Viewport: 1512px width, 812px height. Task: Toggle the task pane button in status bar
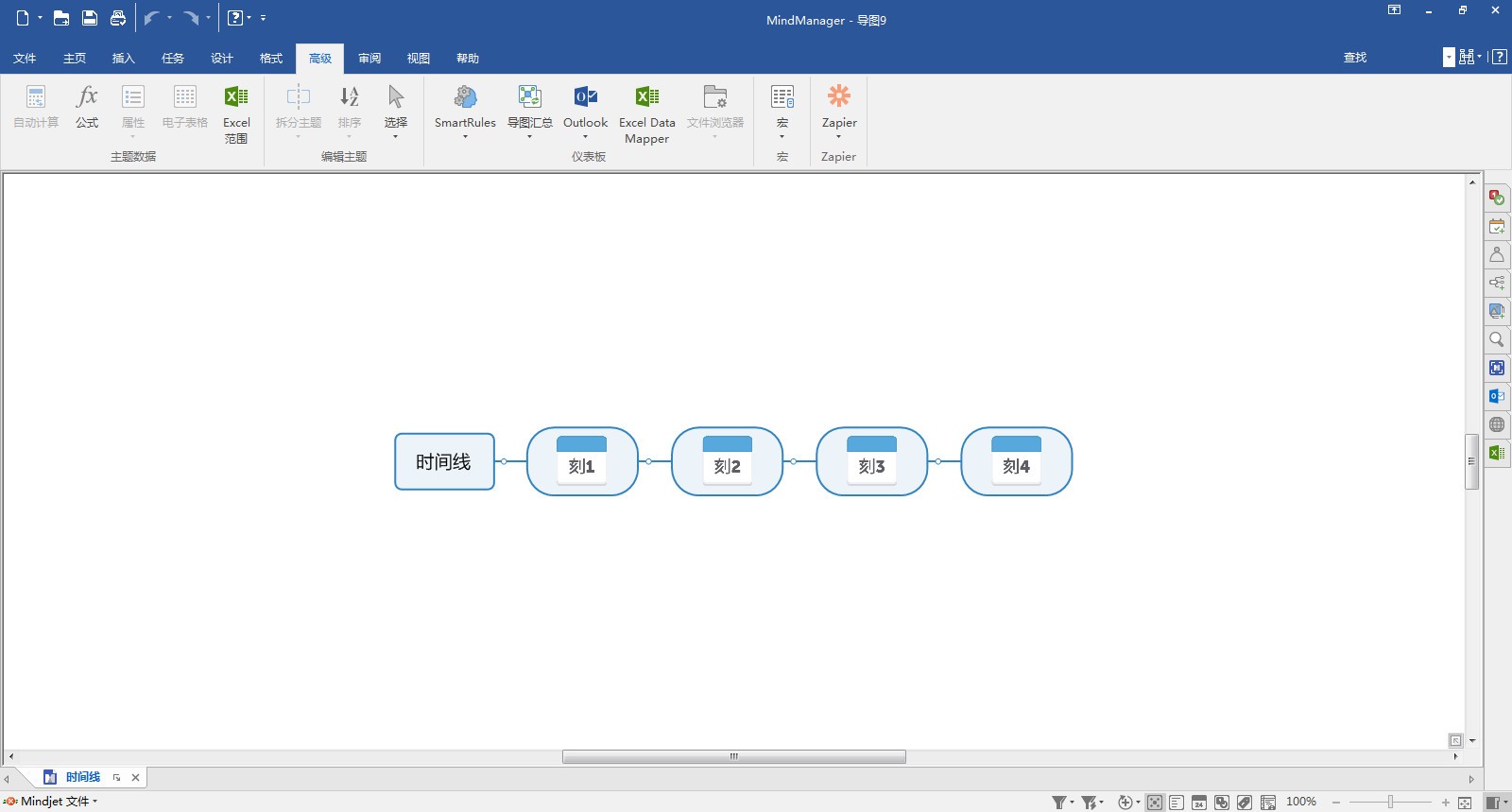(1494, 803)
